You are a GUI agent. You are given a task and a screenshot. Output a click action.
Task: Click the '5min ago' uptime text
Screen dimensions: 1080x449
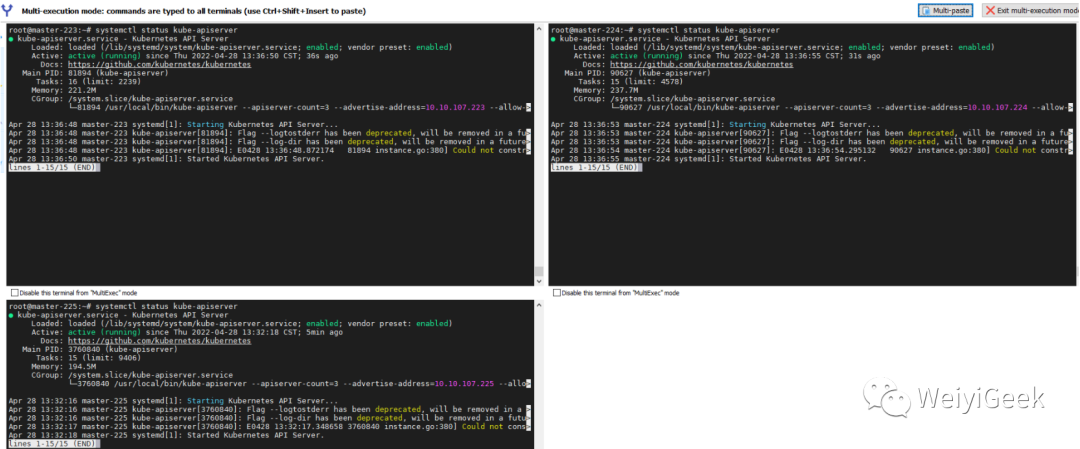coord(324,332)
